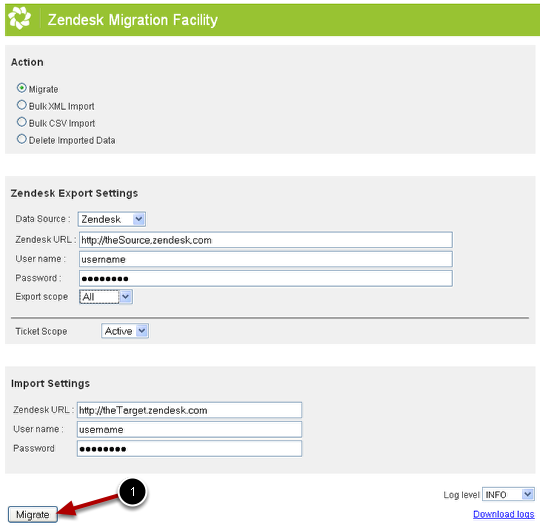Click the numbered step 1 marker
Image resolution: width=540 pixels, height=530 pixels.
(x=133, y=491)
